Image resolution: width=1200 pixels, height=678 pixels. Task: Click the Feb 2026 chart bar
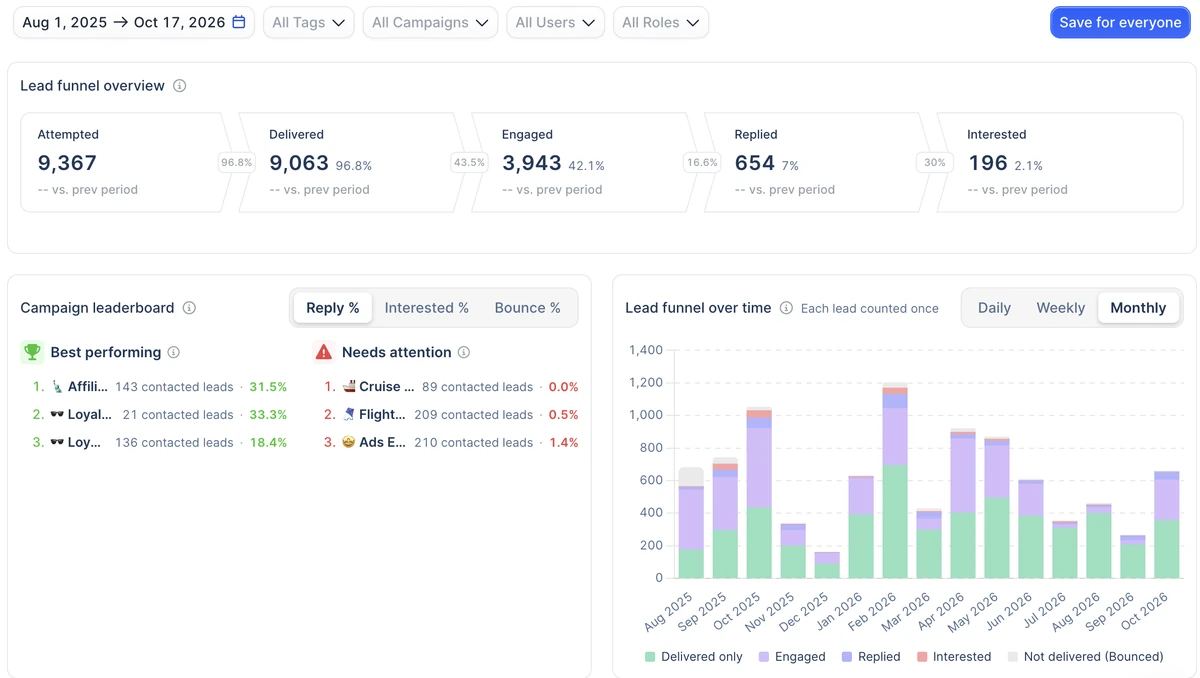pyautogui.click(x=895, y=480)
